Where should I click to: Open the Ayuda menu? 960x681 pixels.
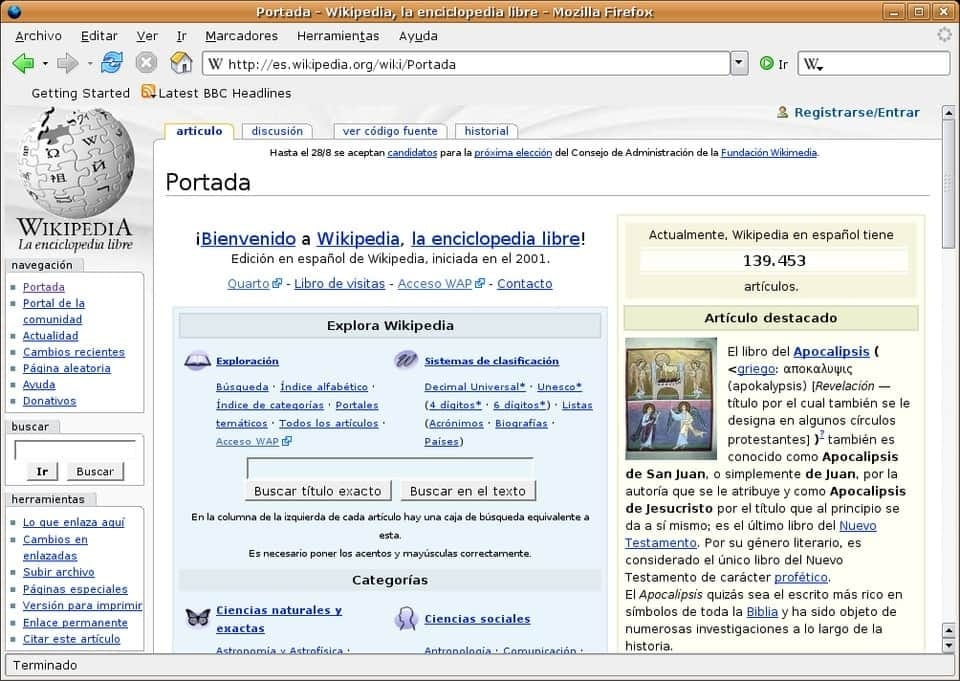pyautogui.click(x=418, y=36)
